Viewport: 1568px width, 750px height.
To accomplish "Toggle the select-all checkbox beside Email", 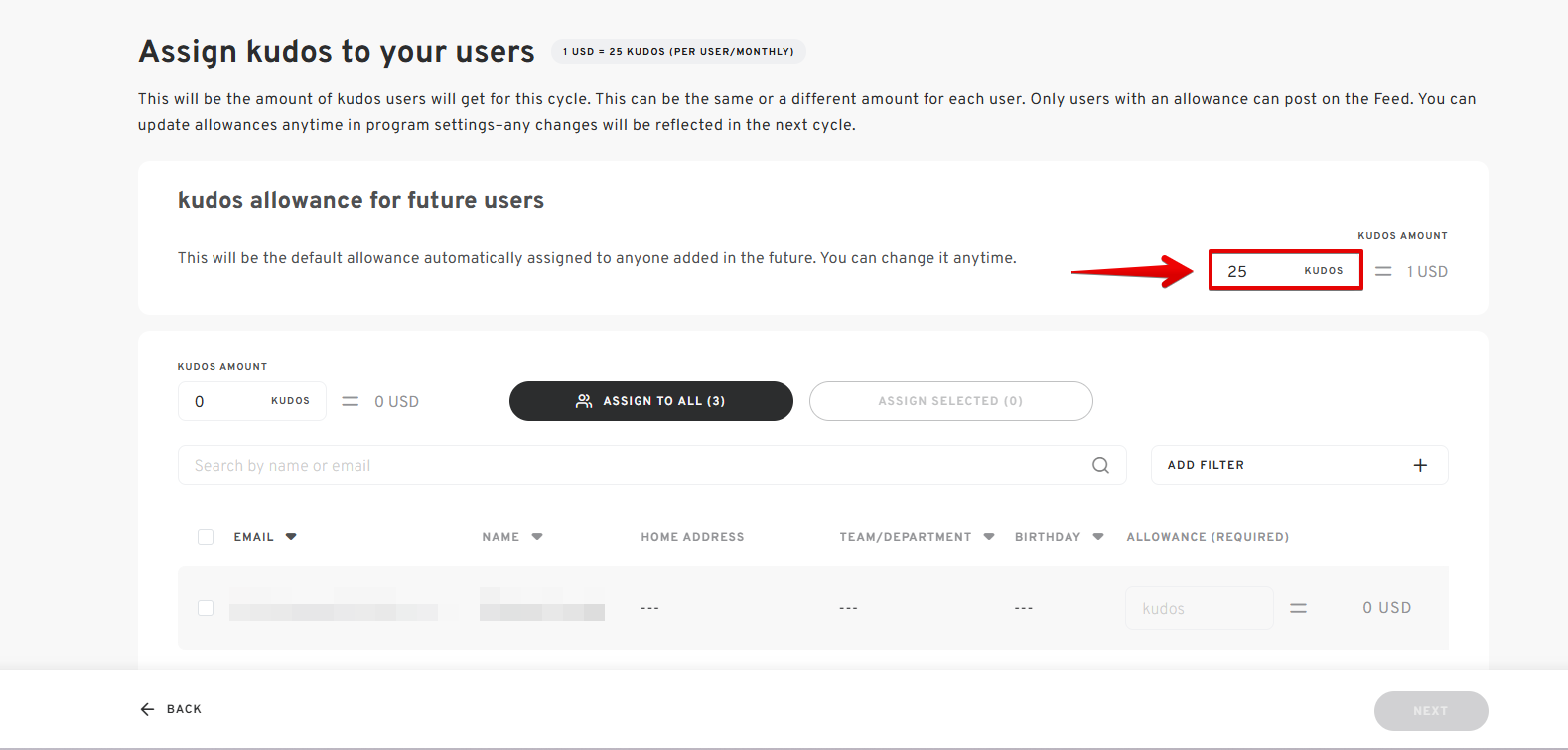I will 206,537.
